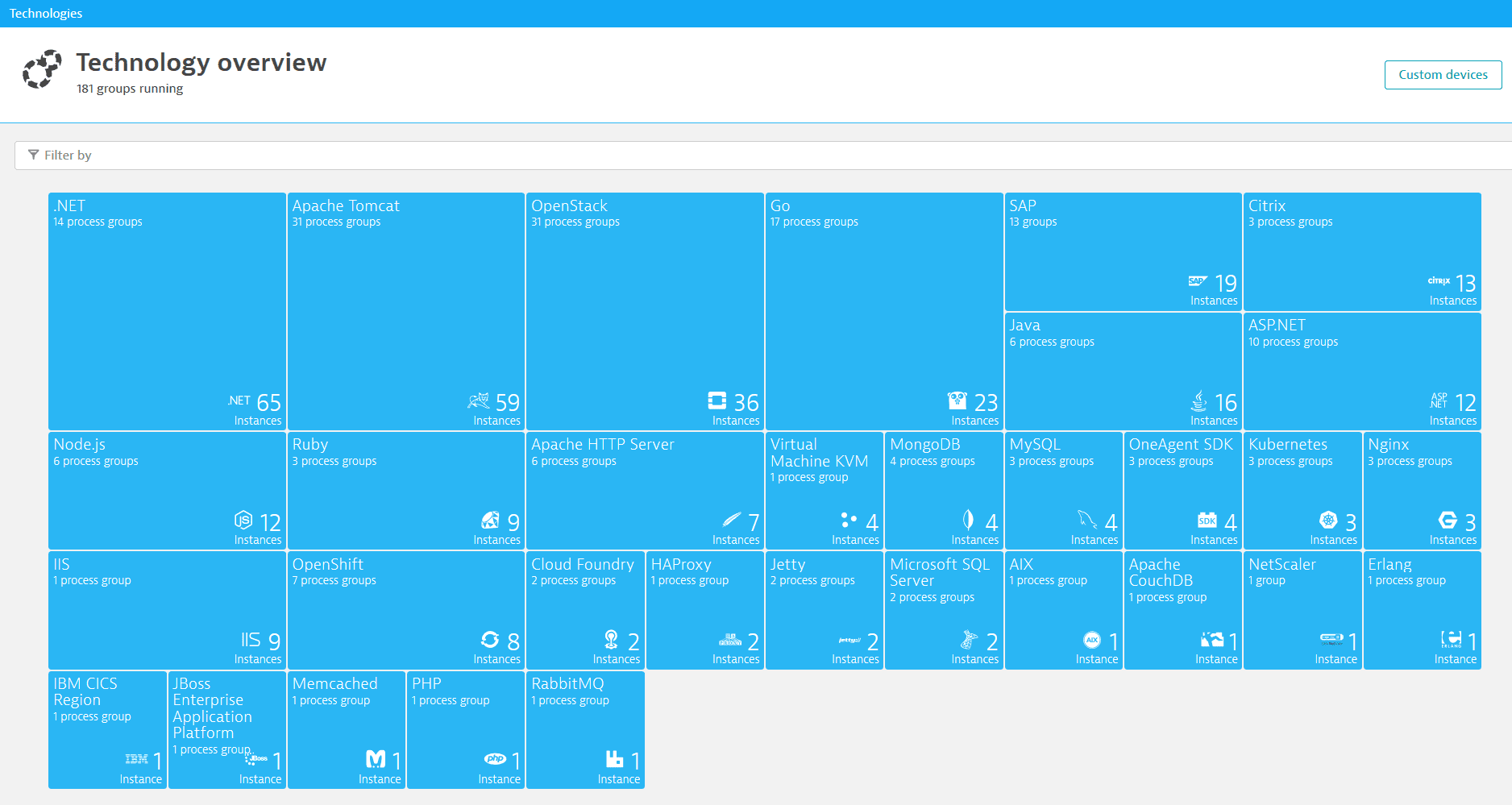Click the RabbitMQ tile title
The image size is (1512, 805).
coord(567,683)
